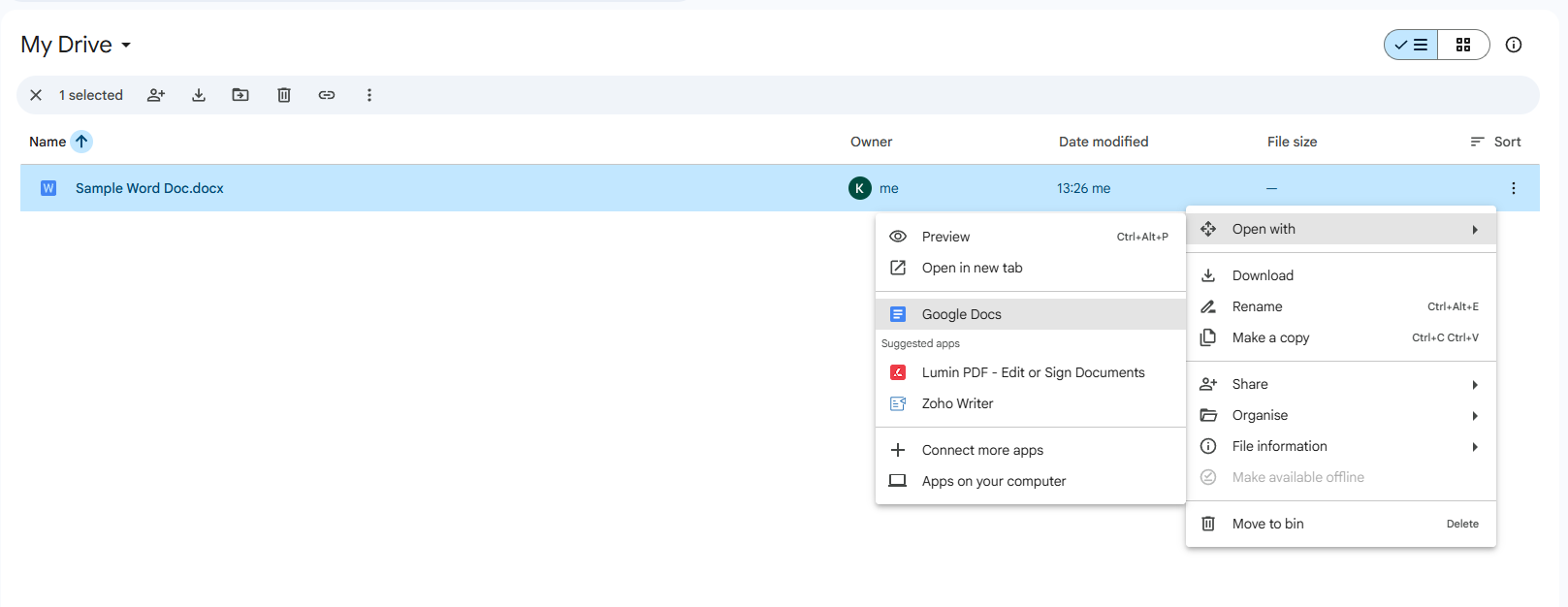Open the view details info icon

(x=1513, y=45)
